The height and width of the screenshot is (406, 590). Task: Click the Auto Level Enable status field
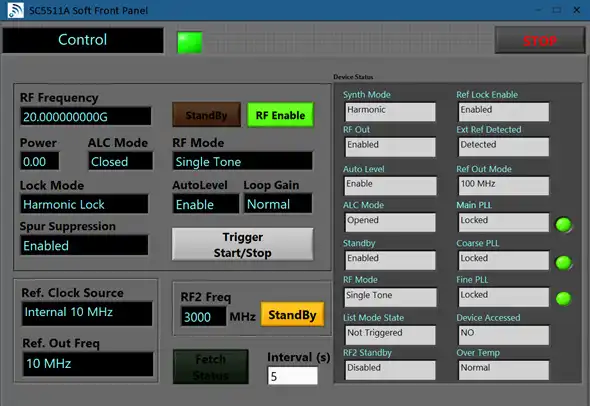[391, 186]
